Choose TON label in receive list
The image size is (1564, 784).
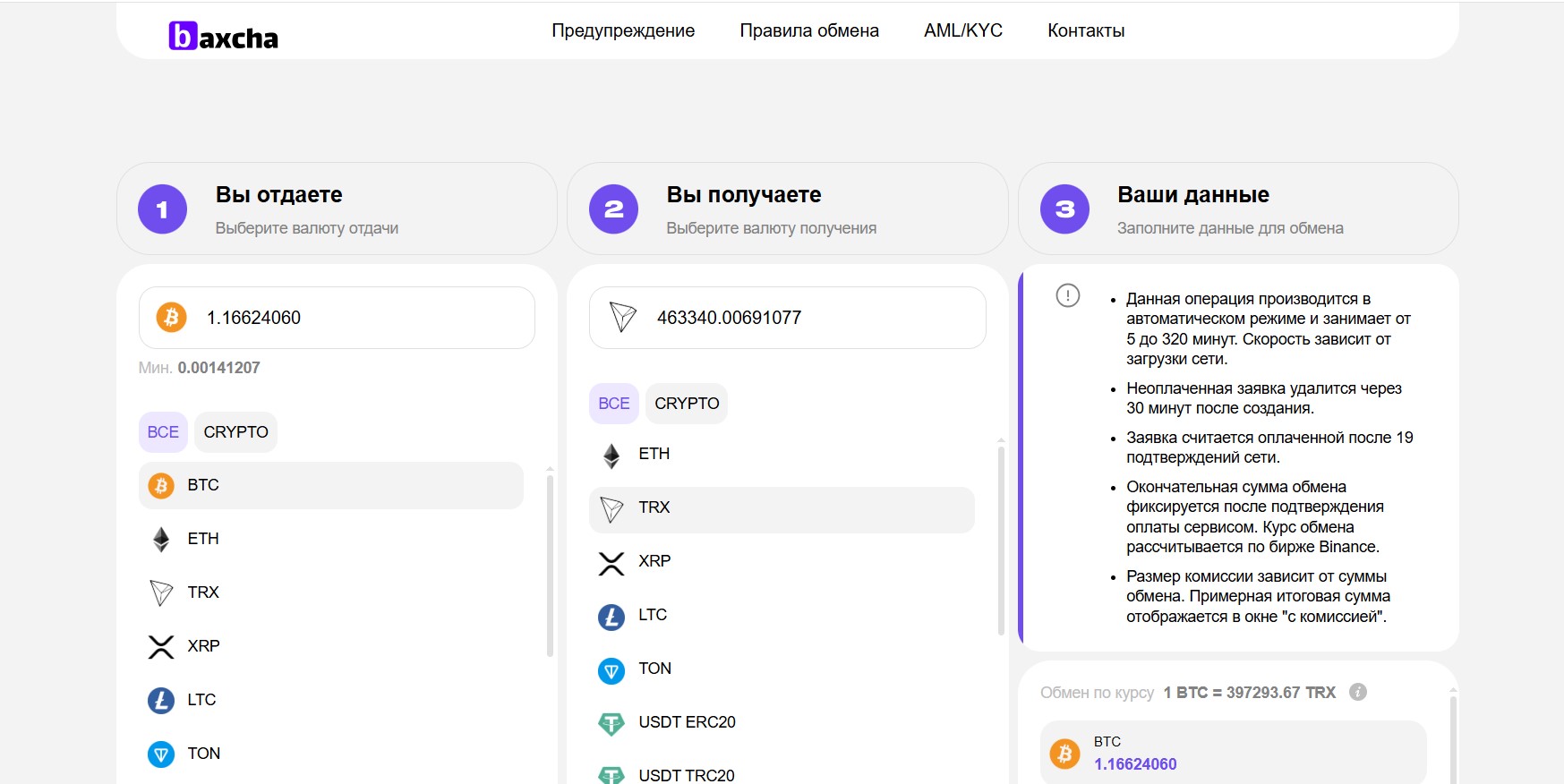click(x=655, y=669)
